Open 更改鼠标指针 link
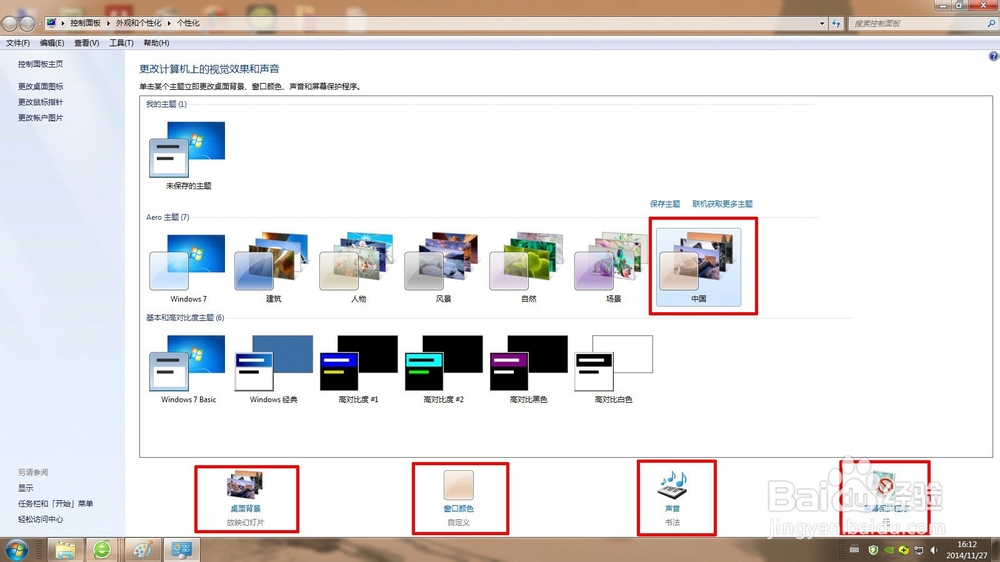 (40, 102)
